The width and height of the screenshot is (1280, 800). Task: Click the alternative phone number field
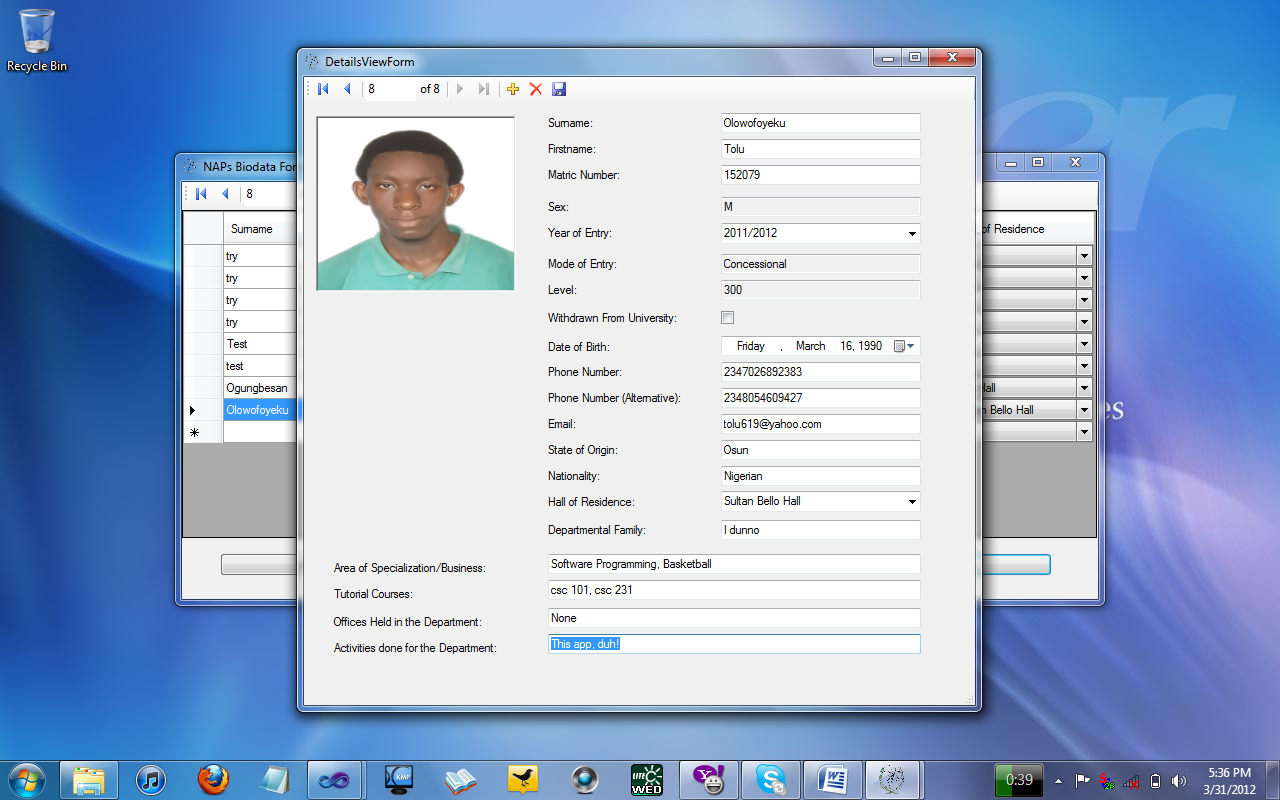(x=820, y=398)
